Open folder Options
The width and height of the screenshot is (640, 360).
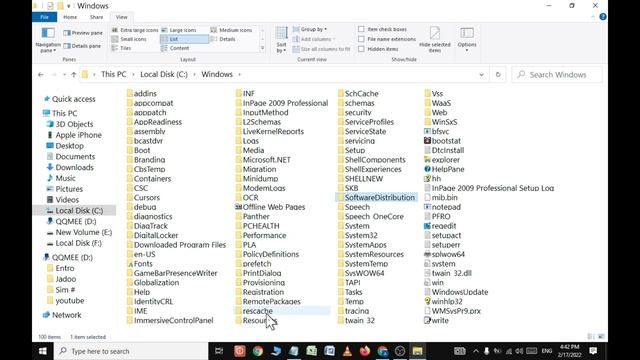(467, 40)
